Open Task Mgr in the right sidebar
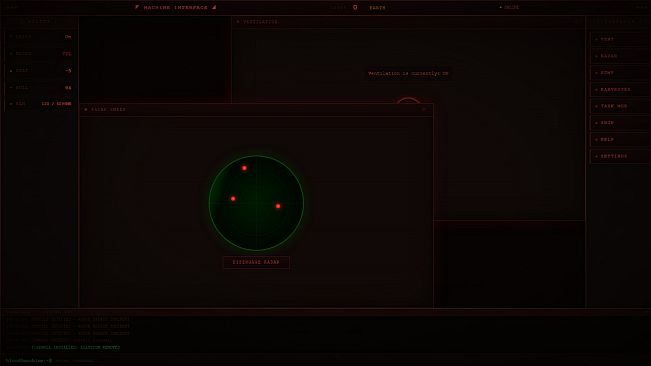651x366 pixels. click(x=620, y=106)
